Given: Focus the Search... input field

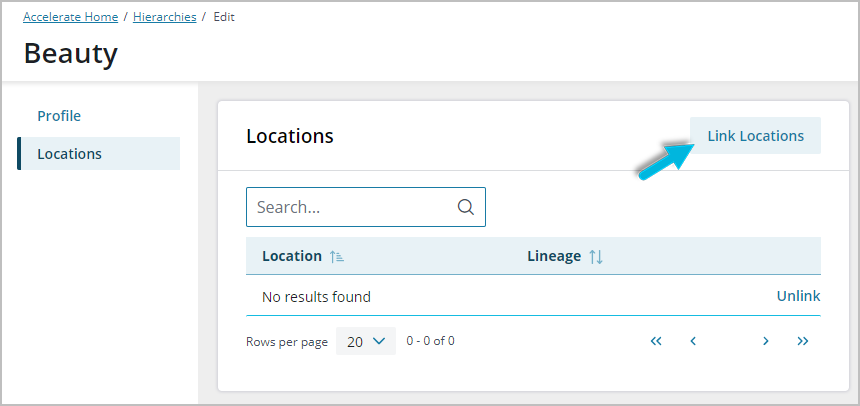Looking at the screenshot, I should coord(366,207).
